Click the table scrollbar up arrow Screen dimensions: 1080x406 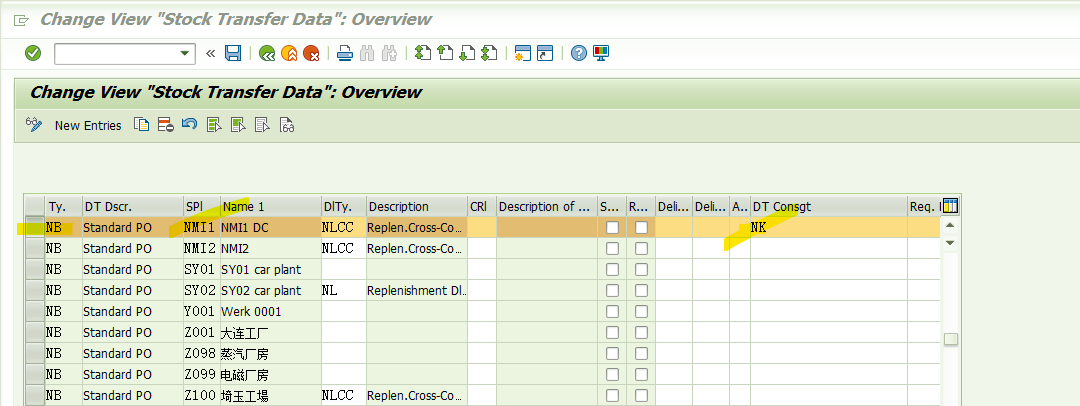click(x=951, y=225)
